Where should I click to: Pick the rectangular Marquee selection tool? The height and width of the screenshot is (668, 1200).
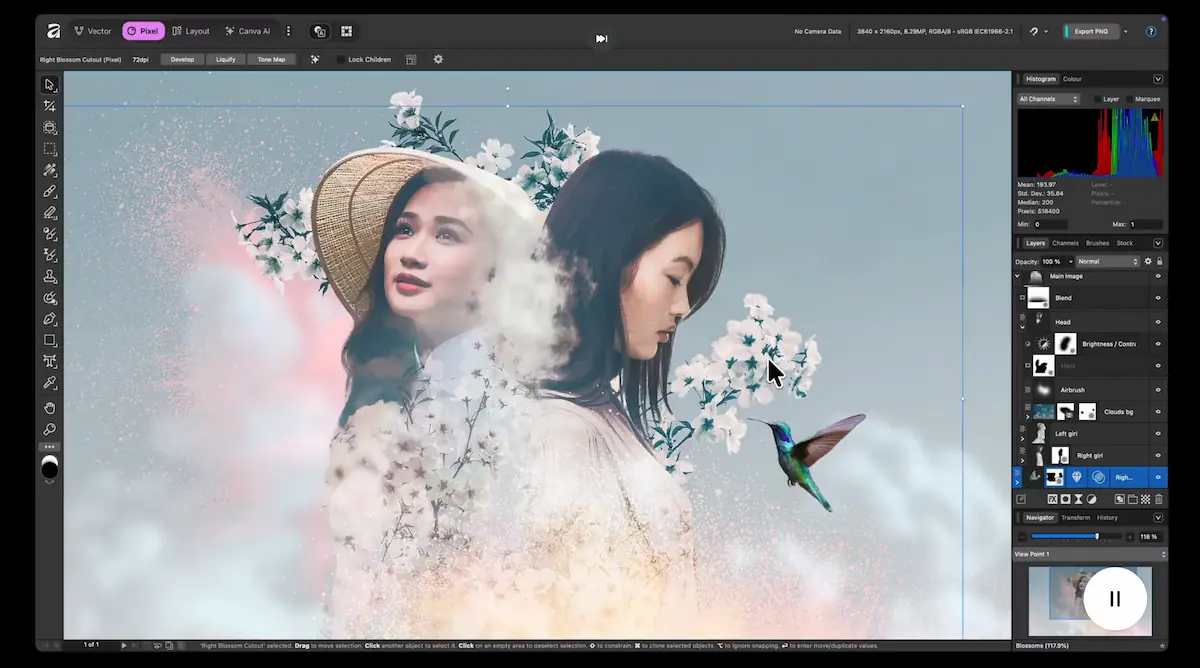click(x=50, y=149)
